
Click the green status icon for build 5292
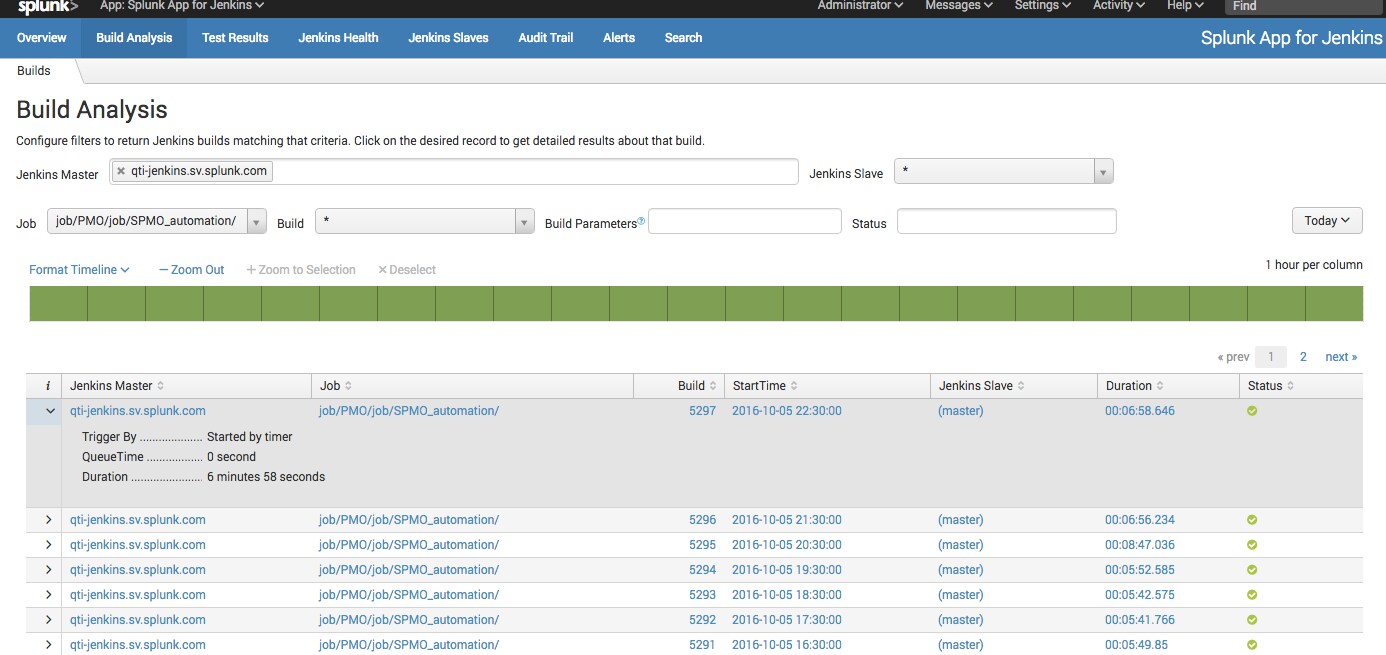click(1252, 620)
